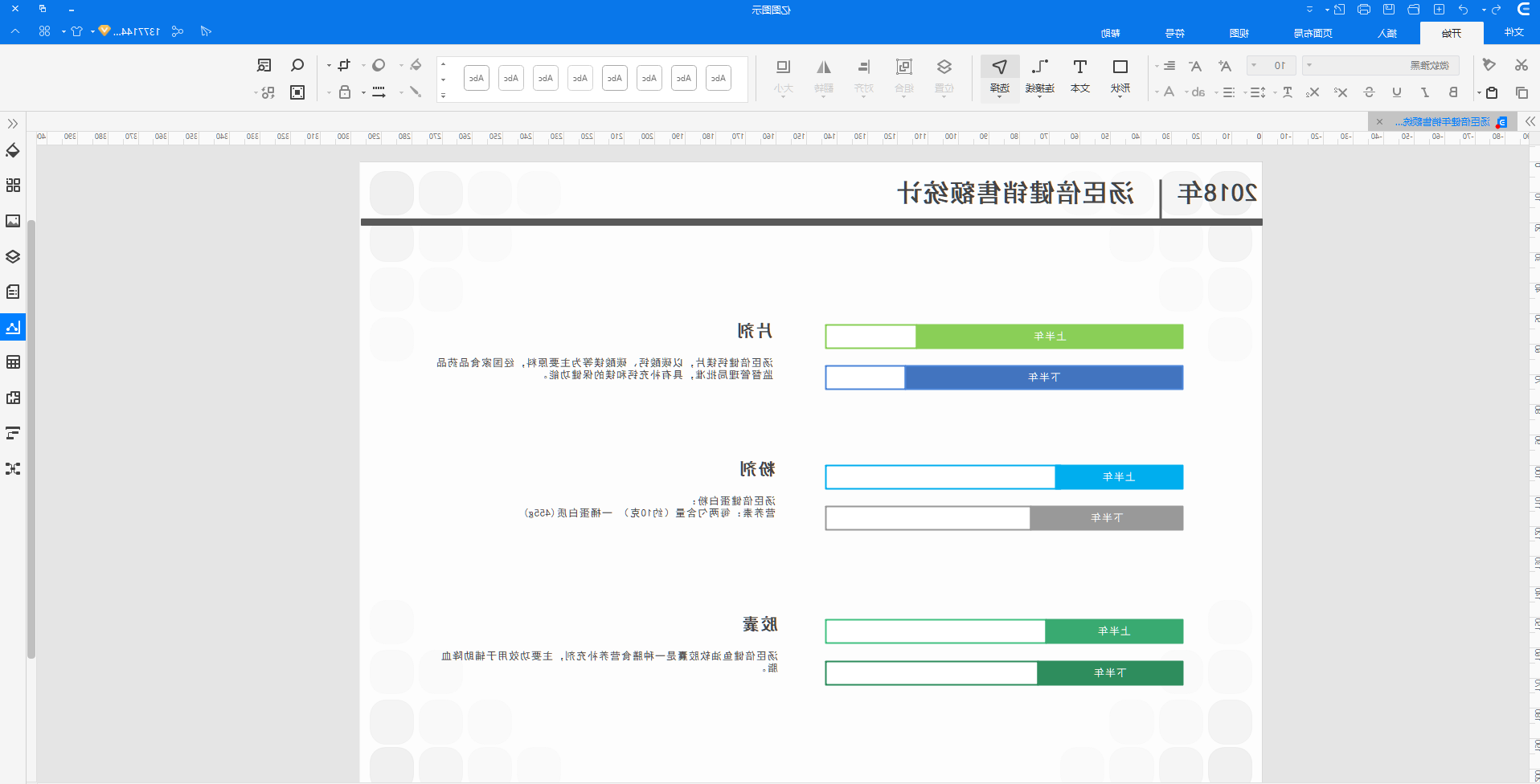
Task: Toggle subscript formatting
Action: tap(1313, 92)
